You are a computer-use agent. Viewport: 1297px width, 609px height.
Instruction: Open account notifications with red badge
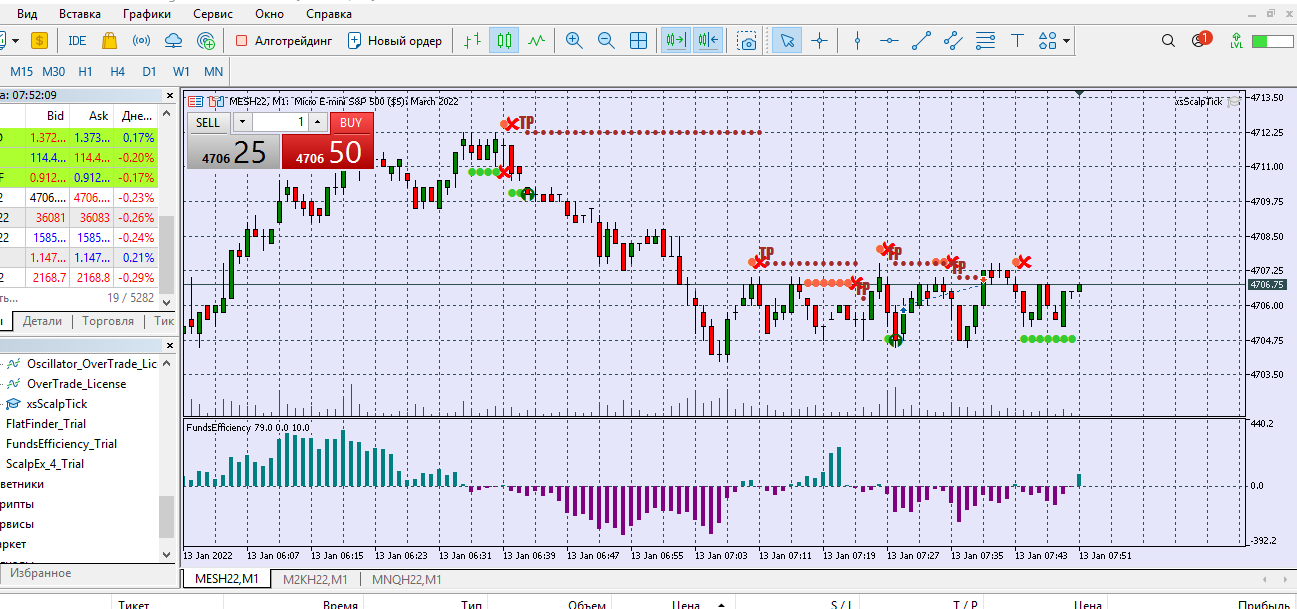(x=1200, y=40)
